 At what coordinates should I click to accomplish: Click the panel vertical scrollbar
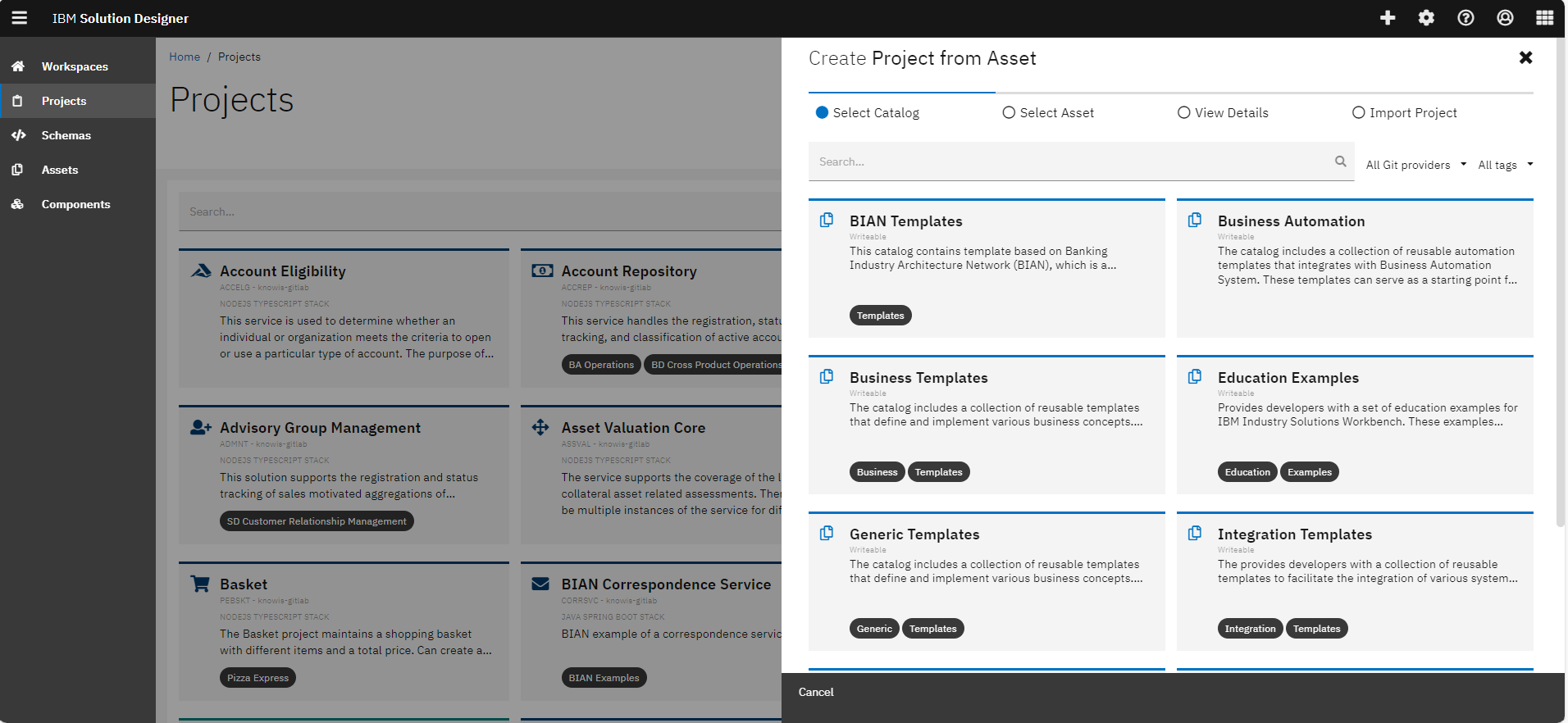click(1561, 282)
